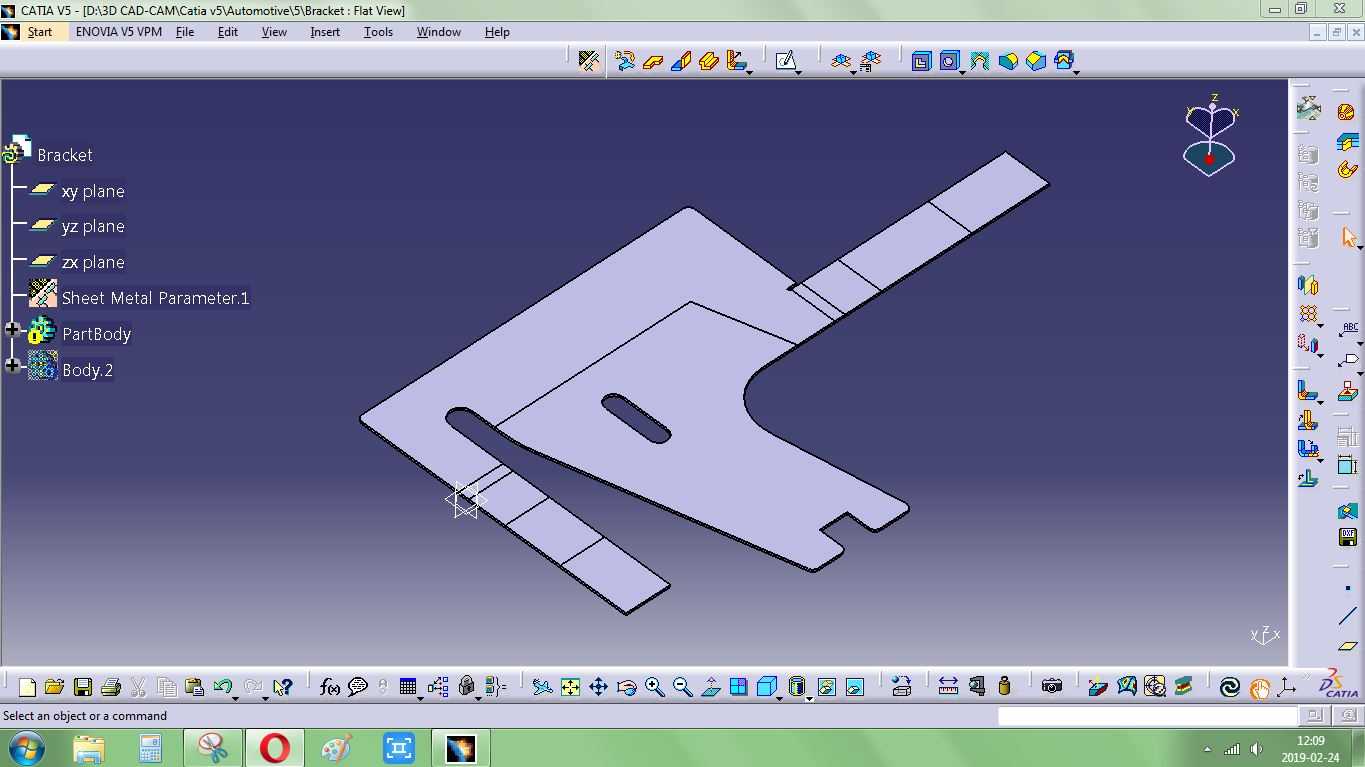
Task: Open the Sketcher tool
Action: [x=786, y=61]
